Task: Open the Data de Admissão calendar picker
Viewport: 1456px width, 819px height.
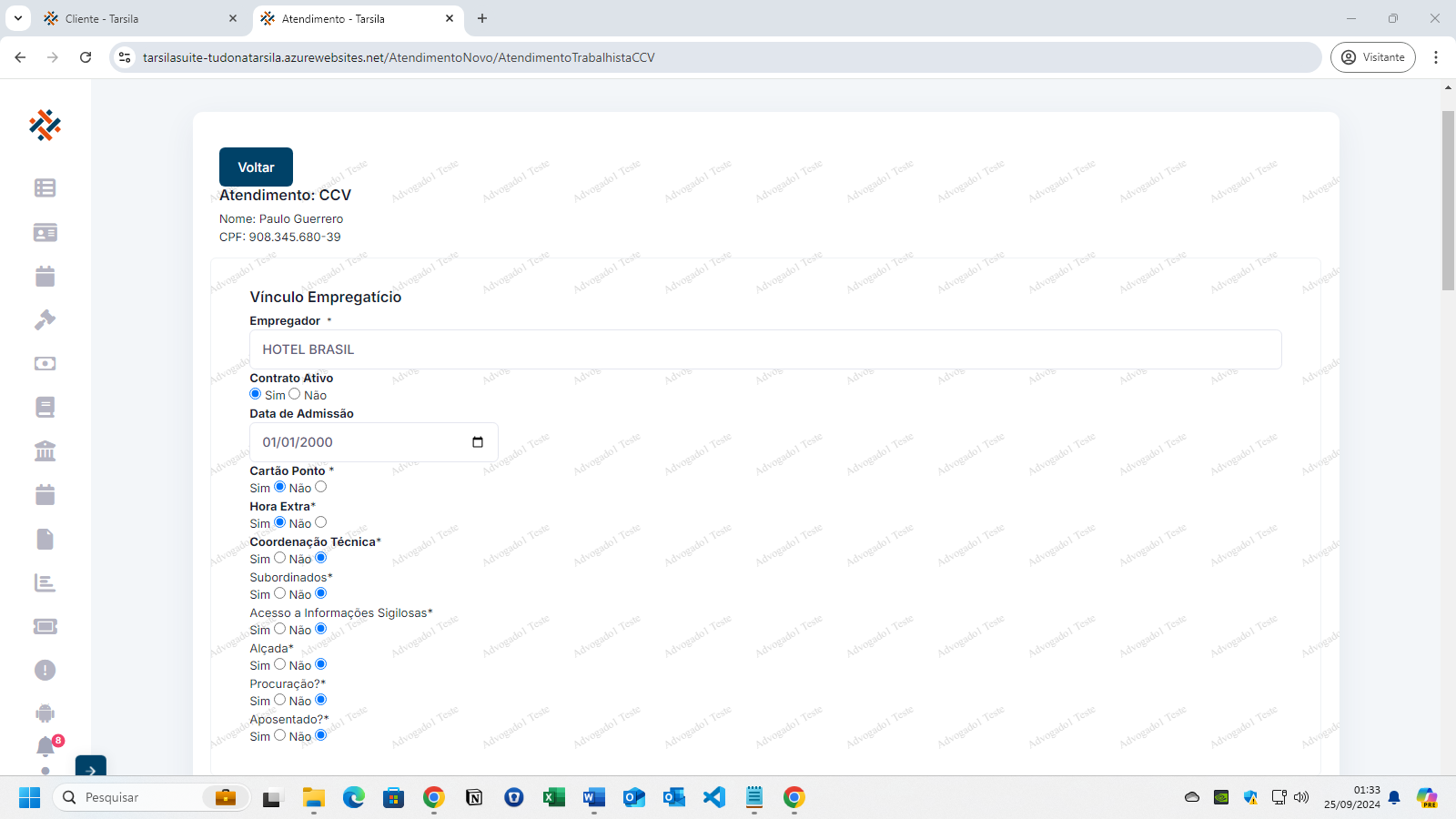Action: point(478,442)
